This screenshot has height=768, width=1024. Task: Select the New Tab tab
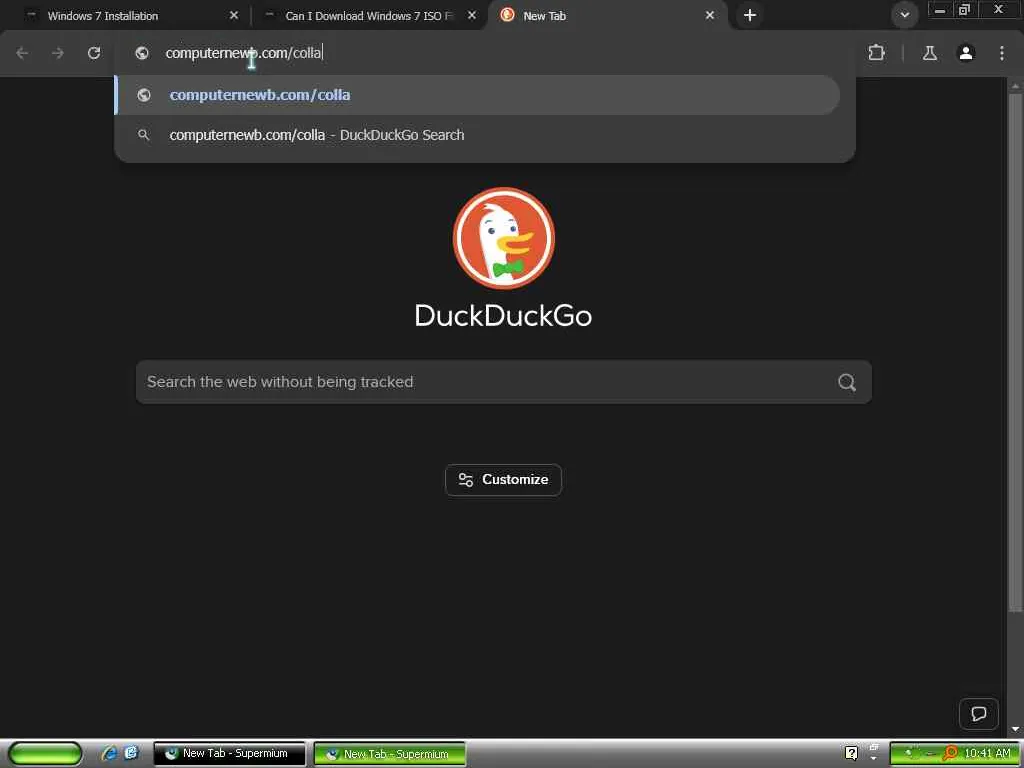[x=607, y=16]
